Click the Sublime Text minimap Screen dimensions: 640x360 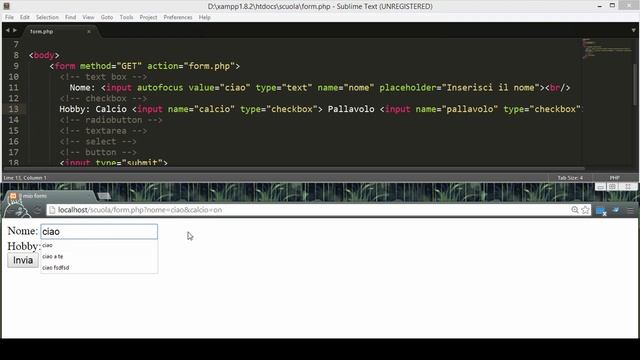point(607,49)
